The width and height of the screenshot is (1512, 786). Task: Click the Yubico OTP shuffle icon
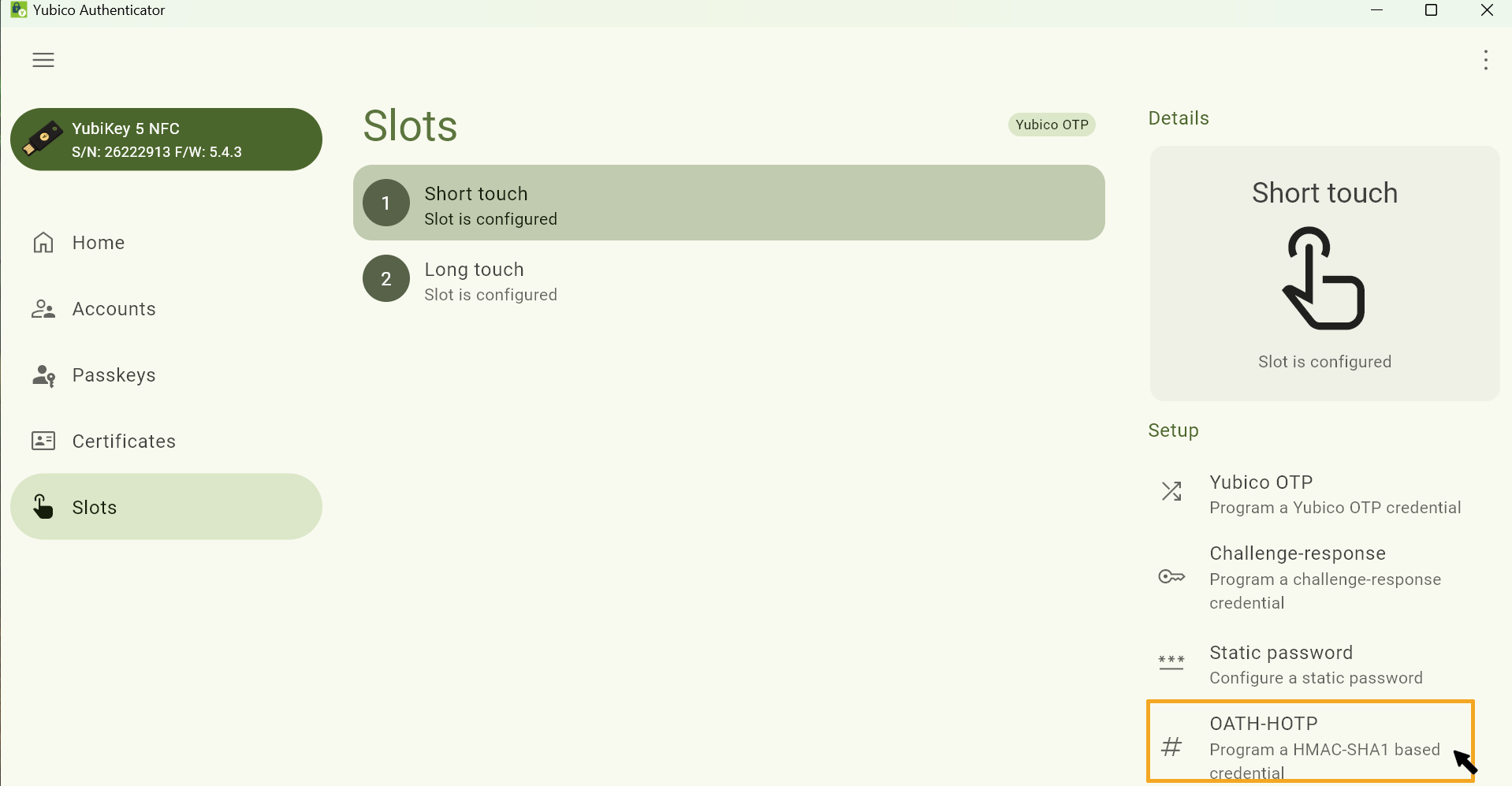pyautogui.click(x=1171, y=492)
